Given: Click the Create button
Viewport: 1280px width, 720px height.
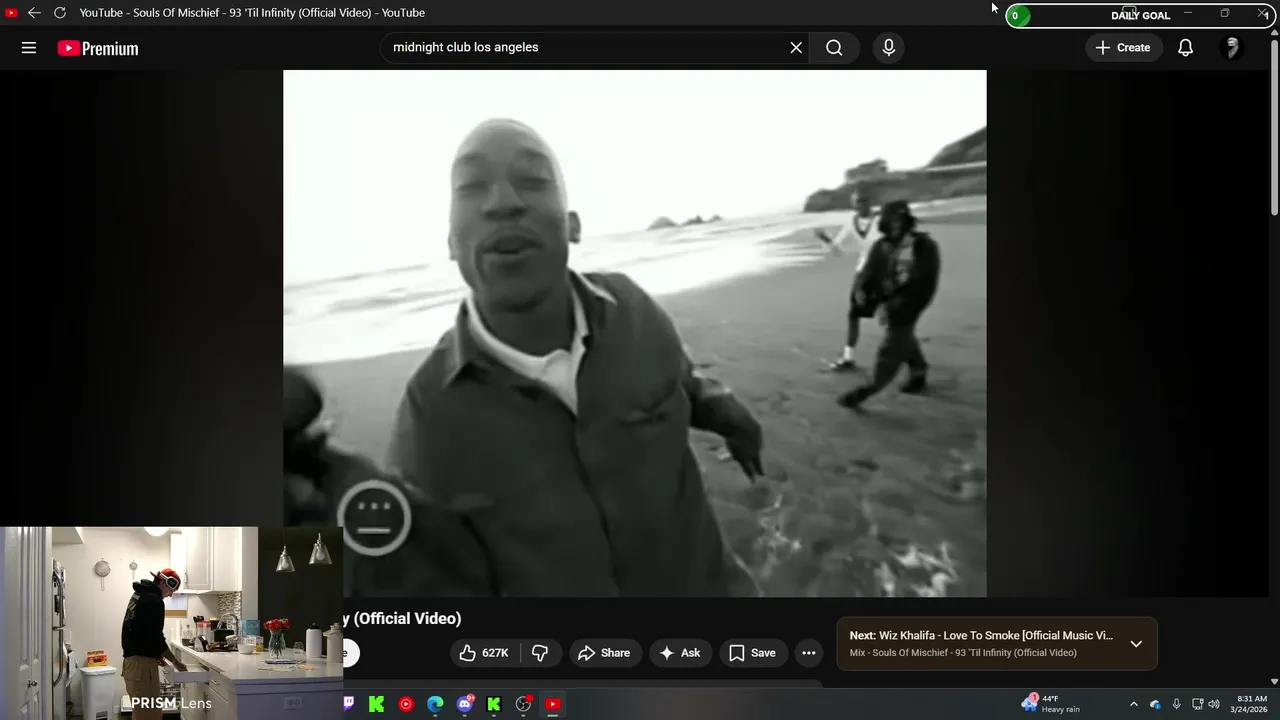Looking at the screenshot, I should click(x=1123, y=48).
